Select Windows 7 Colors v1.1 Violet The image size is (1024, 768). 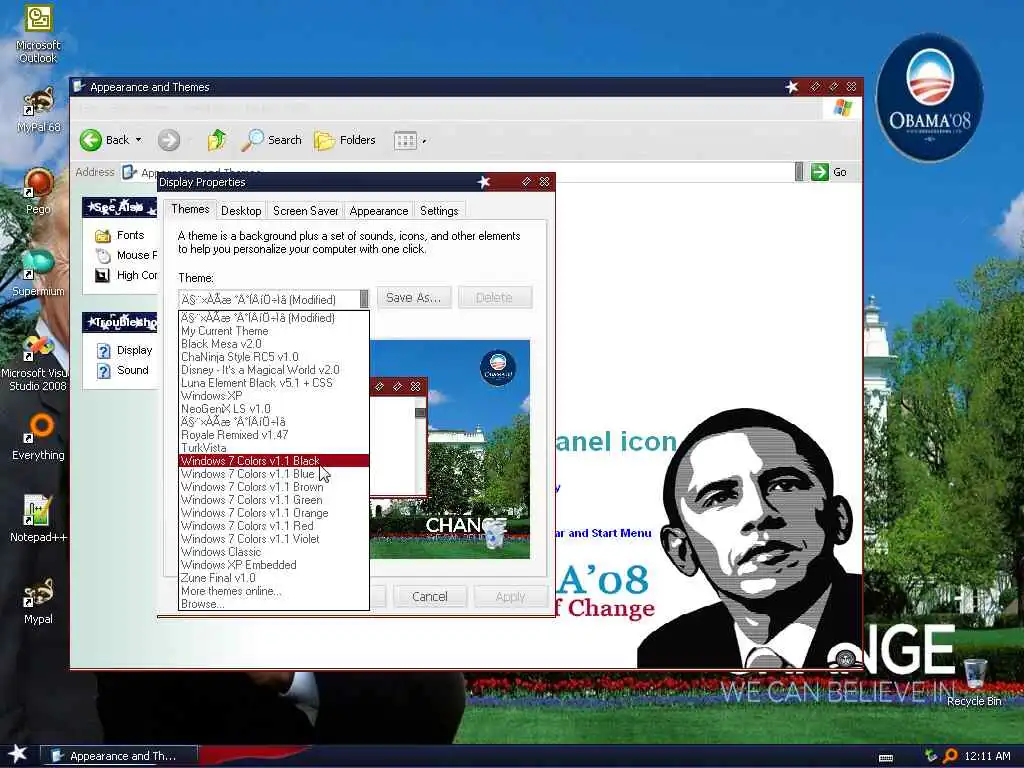274,539
